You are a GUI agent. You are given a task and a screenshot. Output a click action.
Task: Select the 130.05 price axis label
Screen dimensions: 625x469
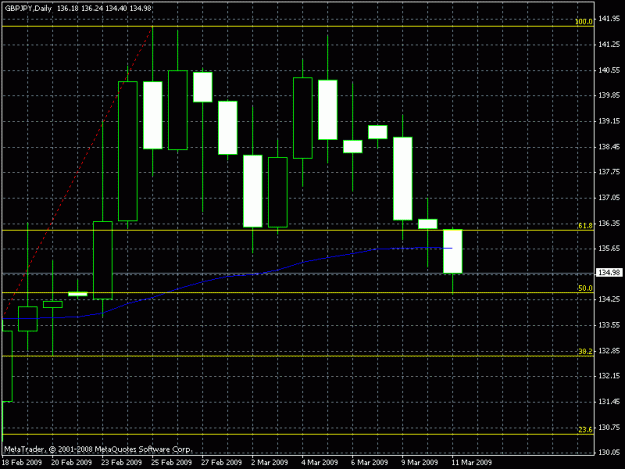(x=609, y=452)
